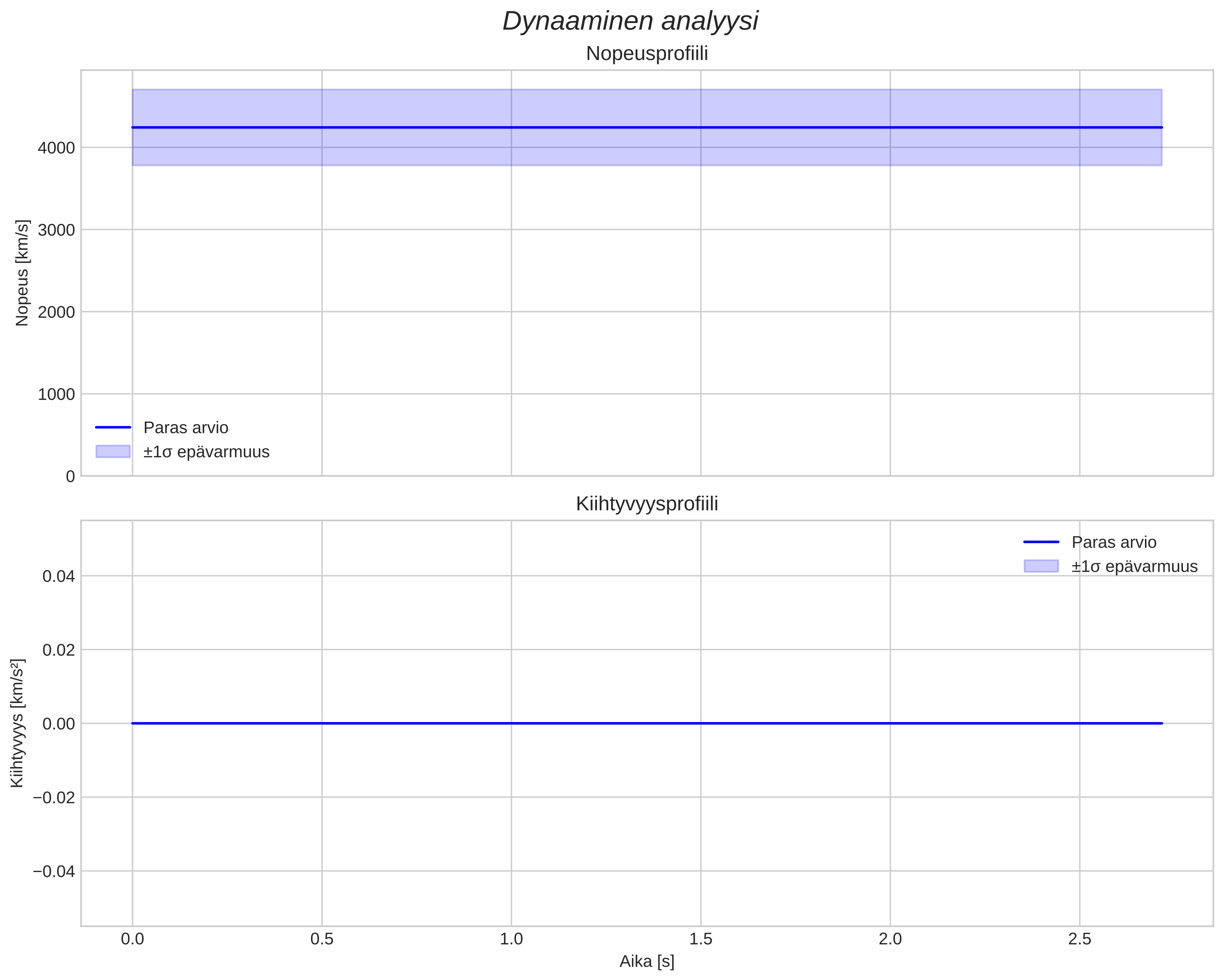Click the 'Aika [s]' x-axis label
The height and width of the screenshot is (980, 1223).
(647, 961)
